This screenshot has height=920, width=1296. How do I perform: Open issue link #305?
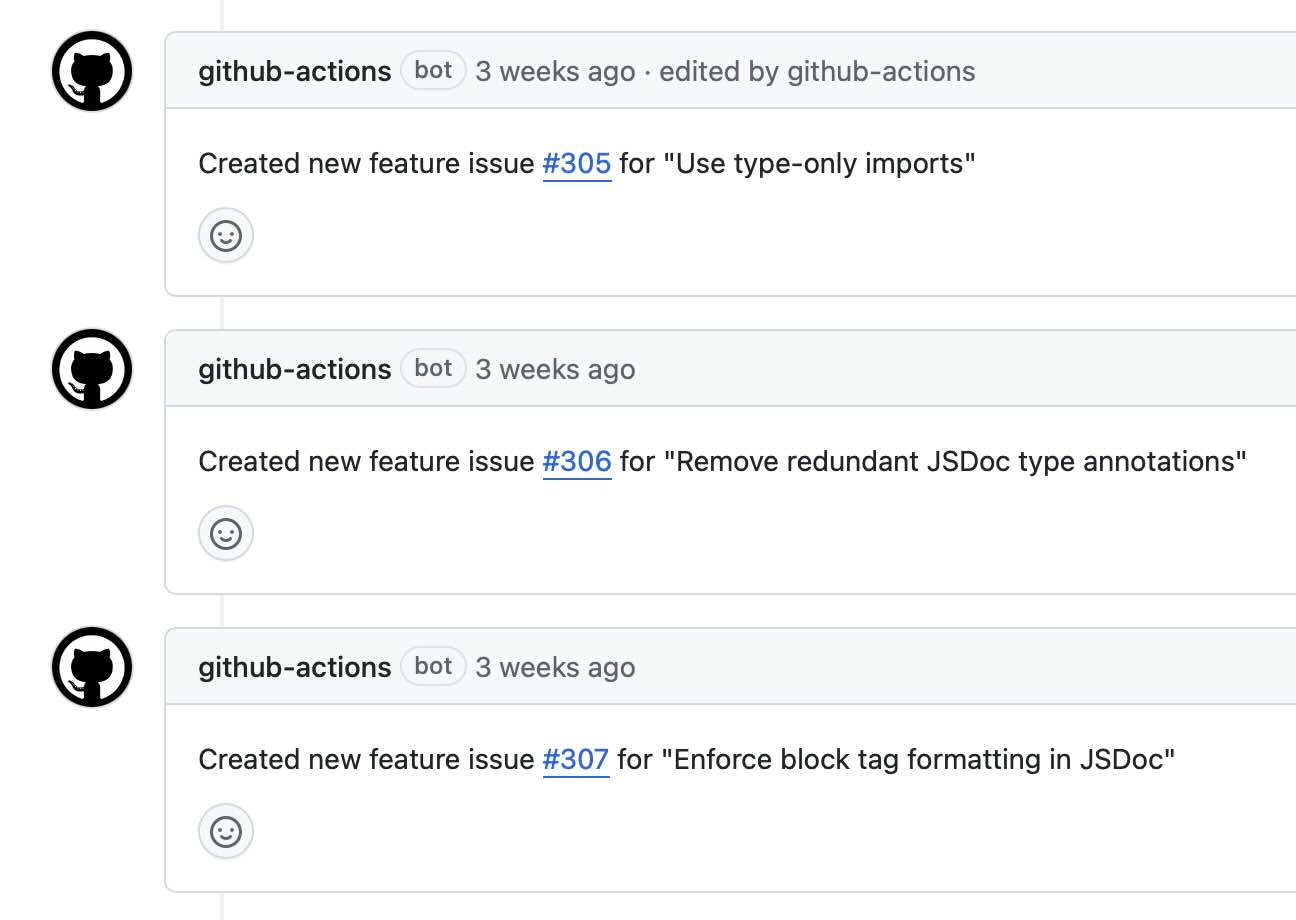pyautogui.click(x=577, y=163)
